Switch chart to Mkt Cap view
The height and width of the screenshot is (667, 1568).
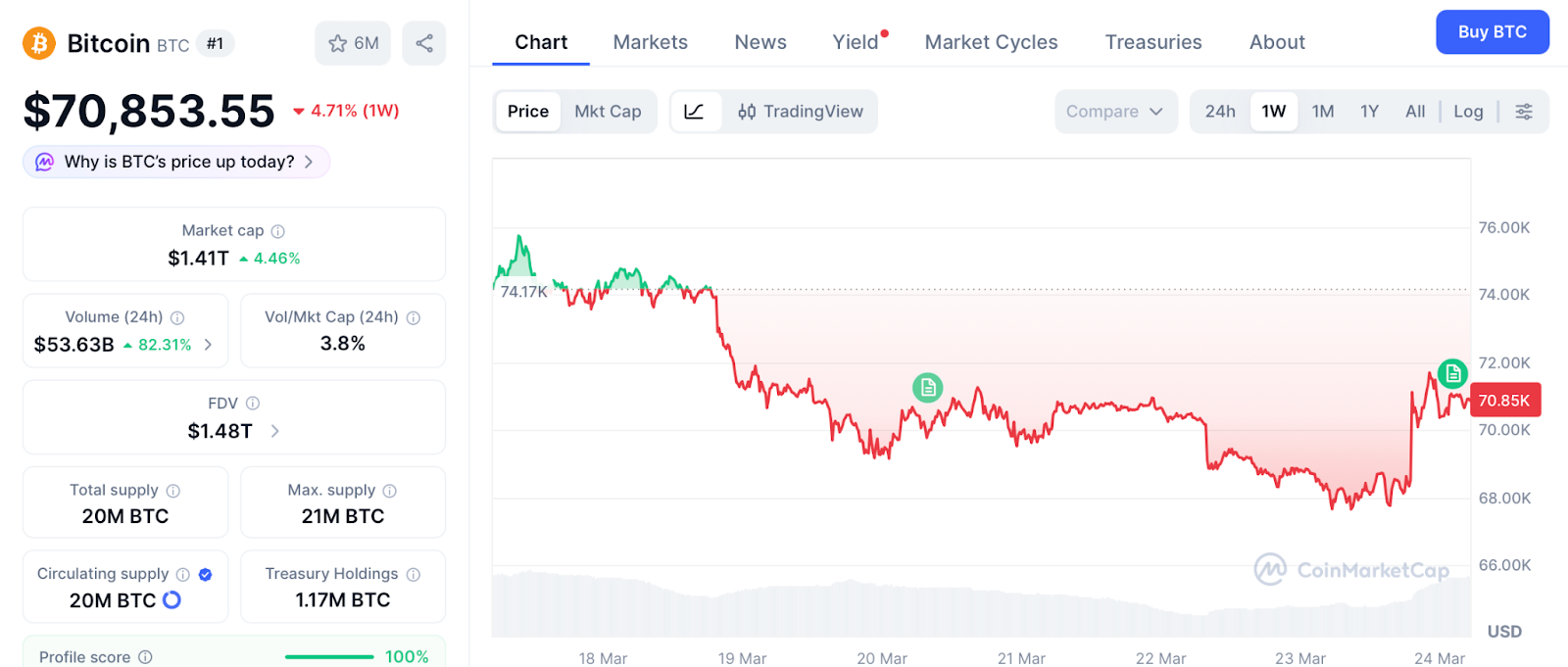tap(608, 112)
